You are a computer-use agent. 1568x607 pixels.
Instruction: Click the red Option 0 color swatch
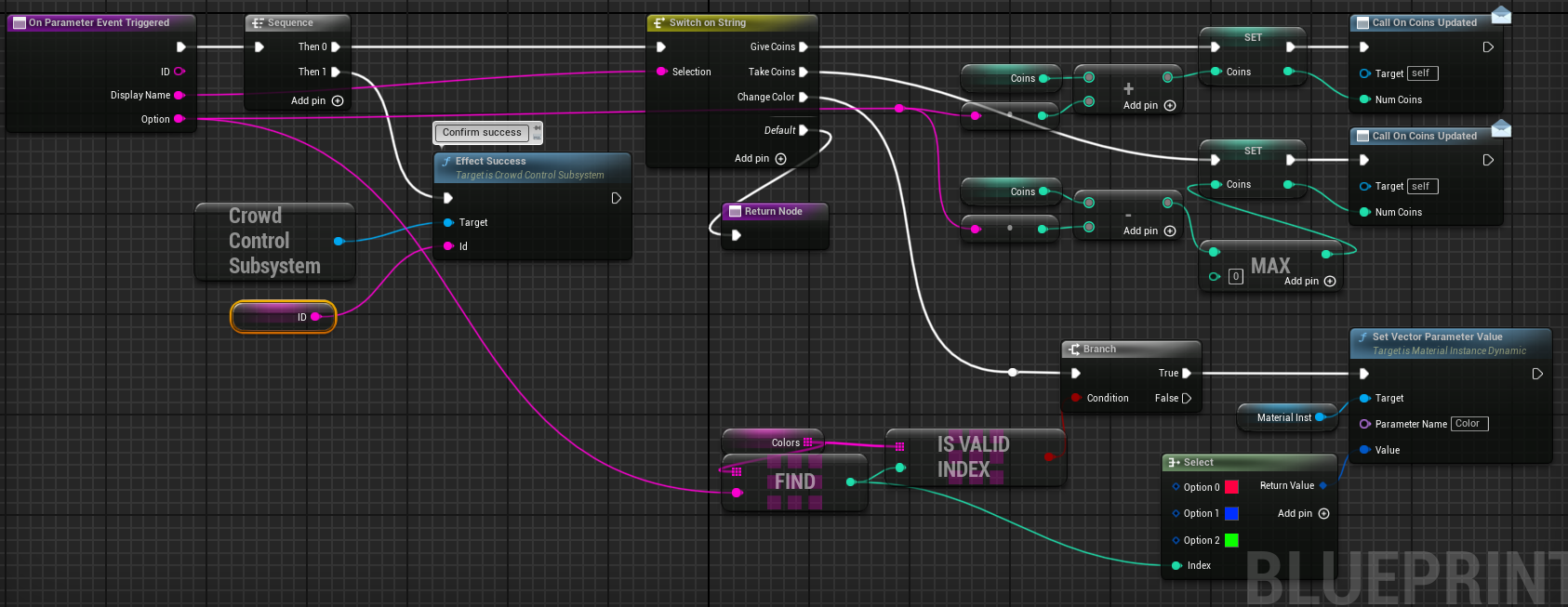(1231, 487)
